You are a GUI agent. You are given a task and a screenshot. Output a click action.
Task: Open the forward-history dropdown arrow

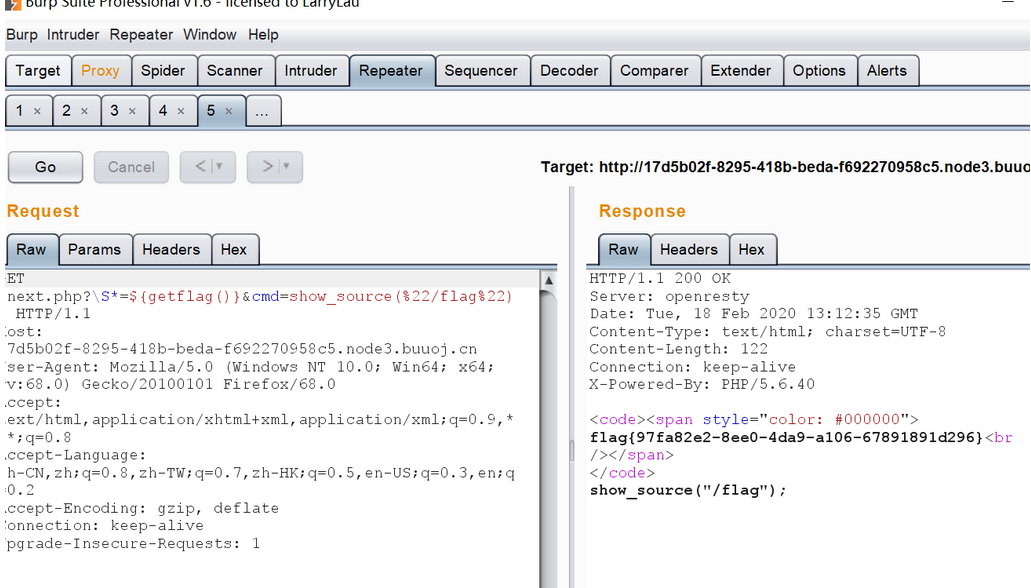[287, 167]
